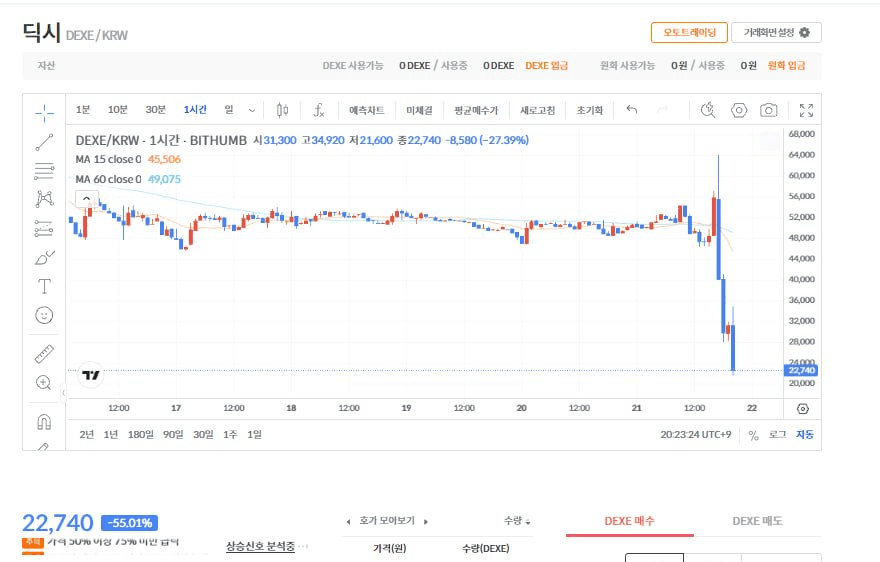Enter fullscreen chart mode
Image resolution: width=880 pixels, height=562 pixels.
pos(806,110)
